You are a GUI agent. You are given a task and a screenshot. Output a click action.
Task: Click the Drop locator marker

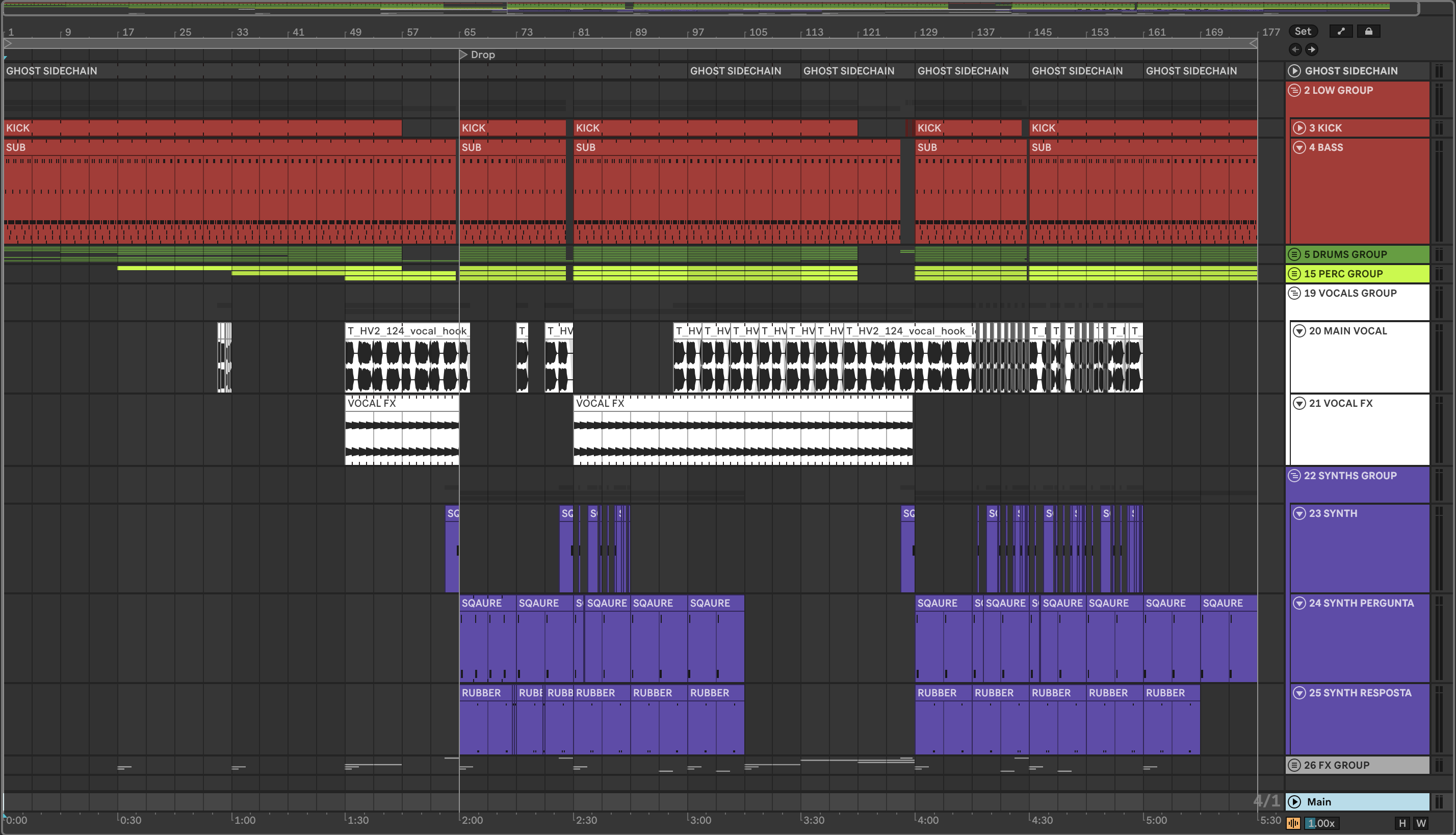tap(463, 55)
